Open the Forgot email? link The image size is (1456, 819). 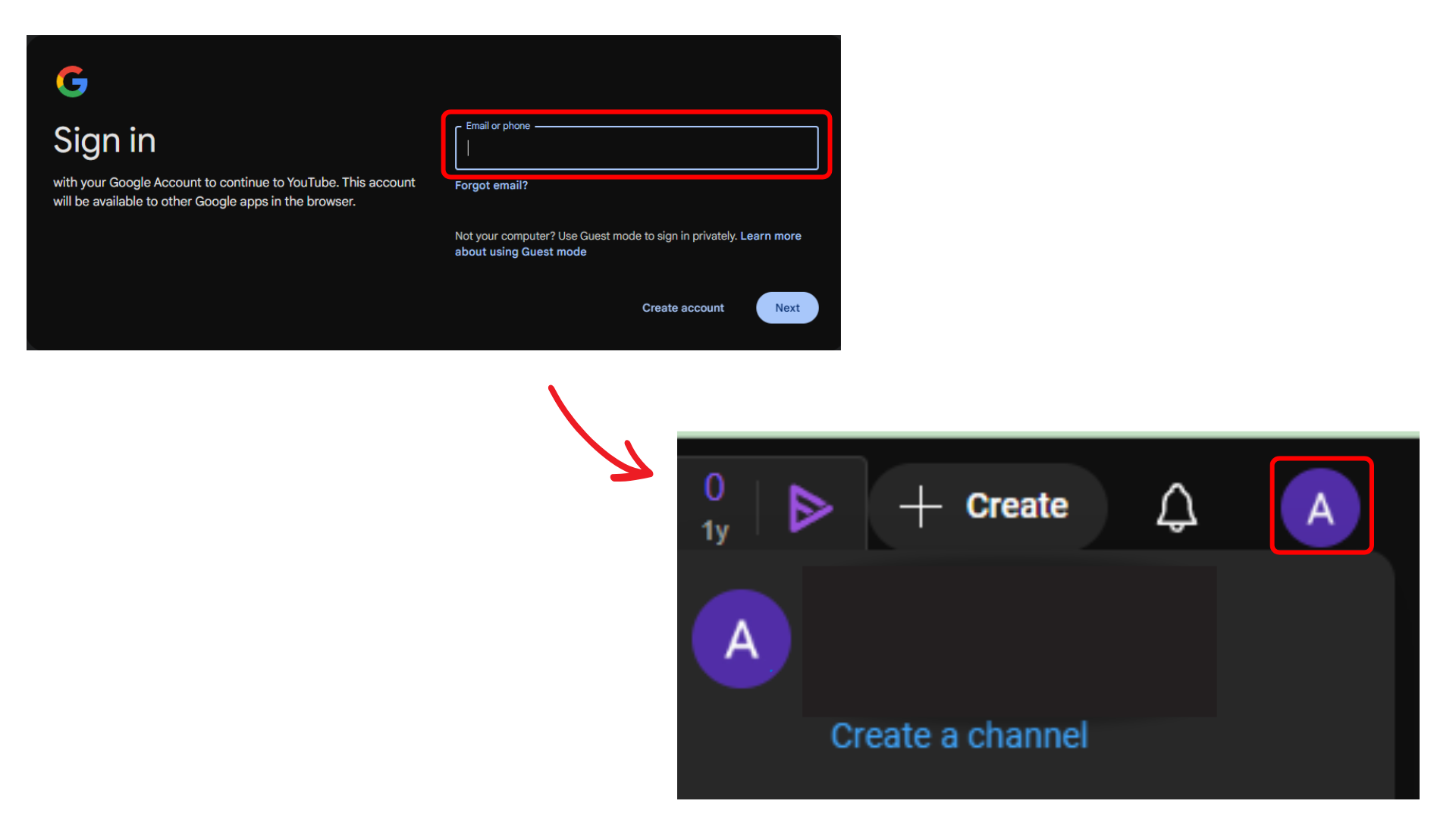(x=491, y=186)
